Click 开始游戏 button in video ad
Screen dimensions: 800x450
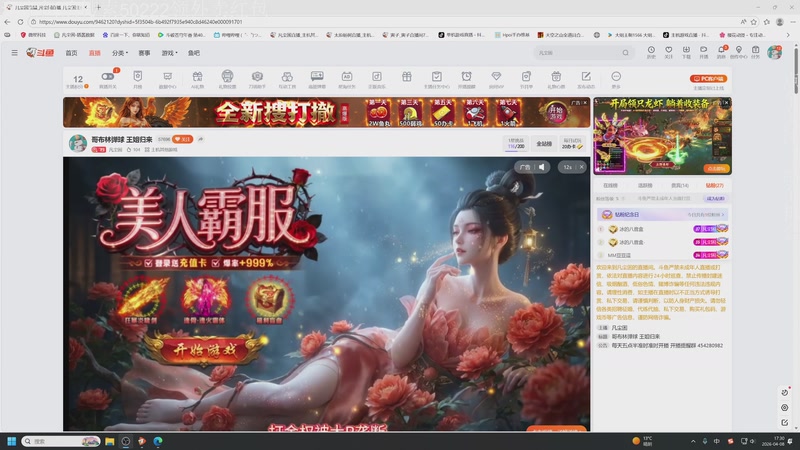(205, 350)
